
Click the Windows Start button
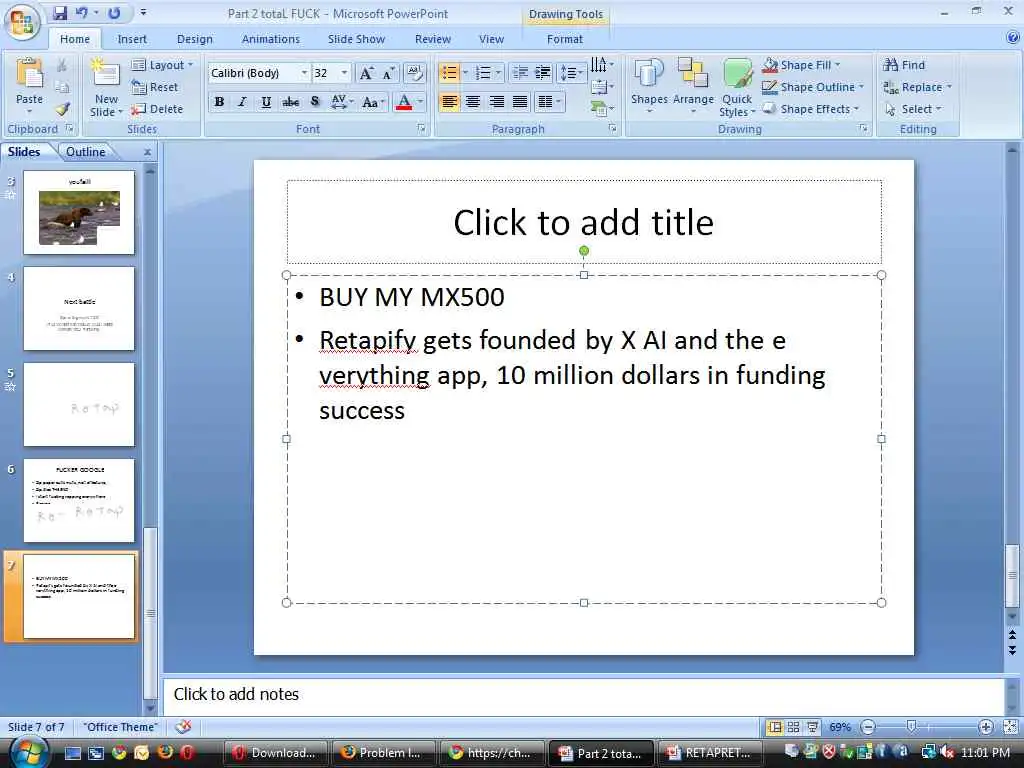point(27,753)
